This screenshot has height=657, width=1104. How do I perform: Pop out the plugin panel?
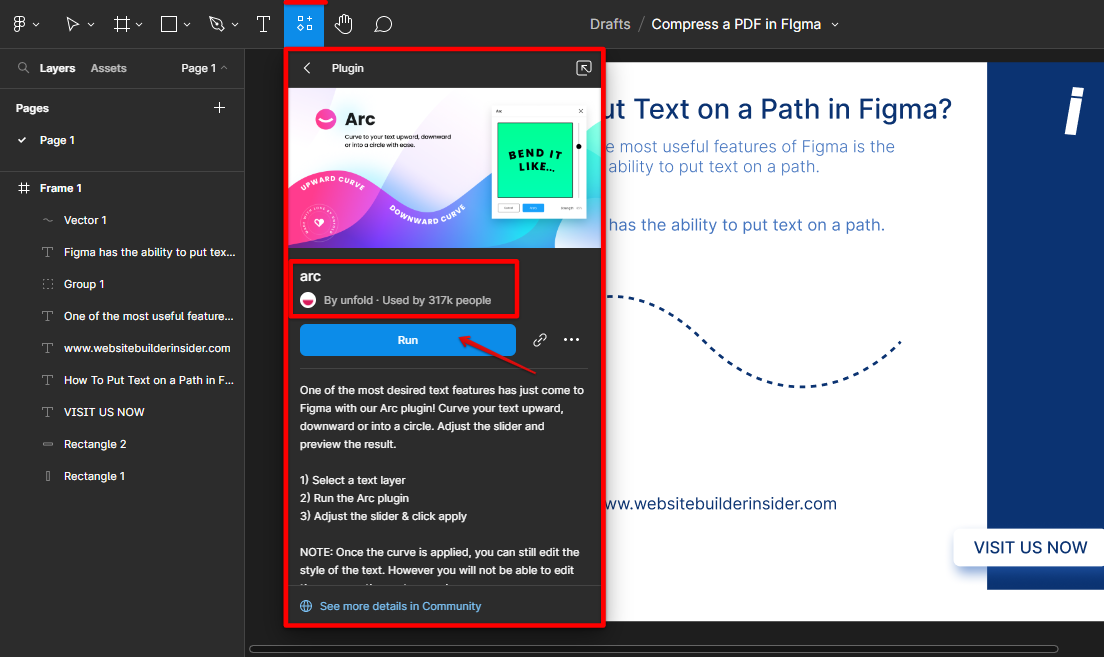(x=584, y=68)
